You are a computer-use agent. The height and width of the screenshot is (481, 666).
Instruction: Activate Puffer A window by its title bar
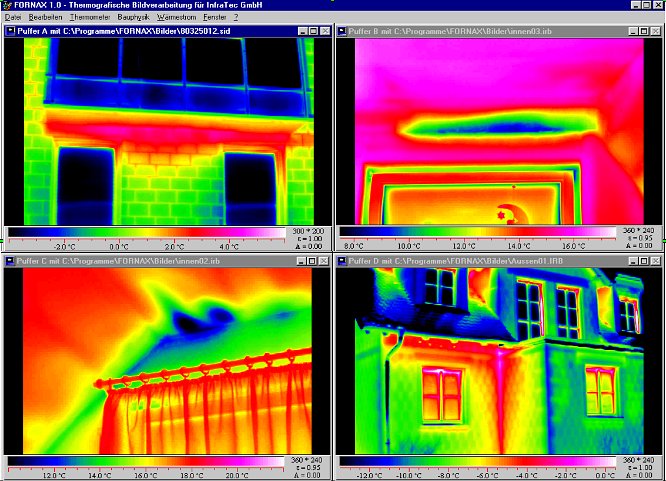[x=150, y=31]
